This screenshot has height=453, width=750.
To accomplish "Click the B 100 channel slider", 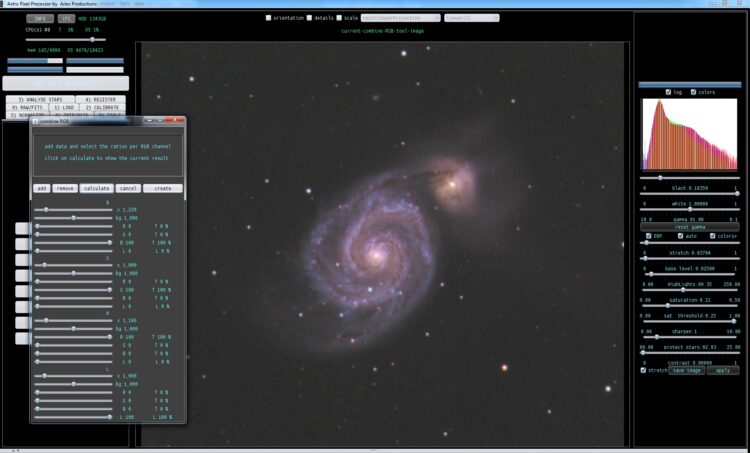I will click(x=73, y=243).
